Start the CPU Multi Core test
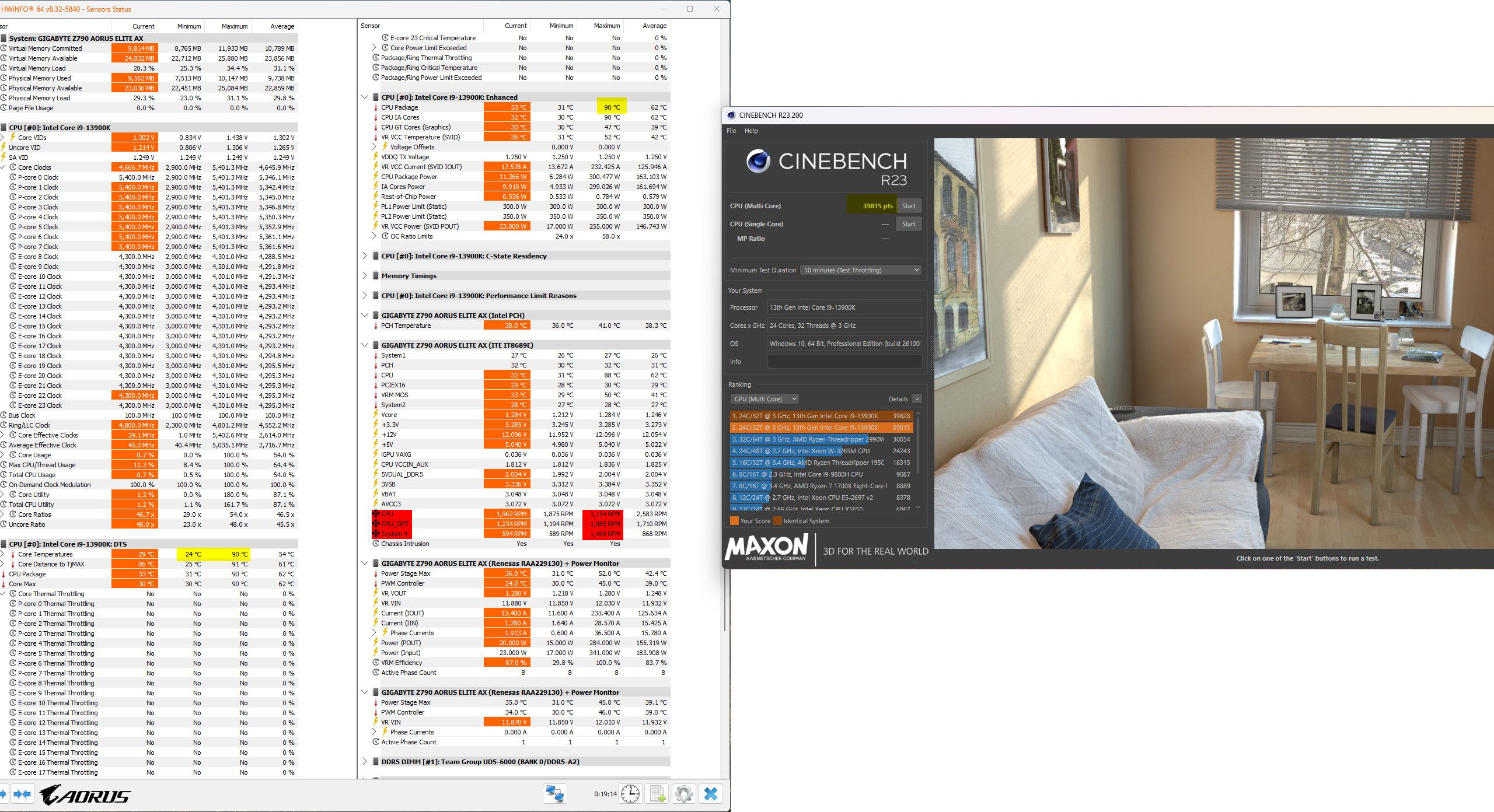The width and height of the screenshot is (1494, 812). pyautogui.click(x=908, y=206)
